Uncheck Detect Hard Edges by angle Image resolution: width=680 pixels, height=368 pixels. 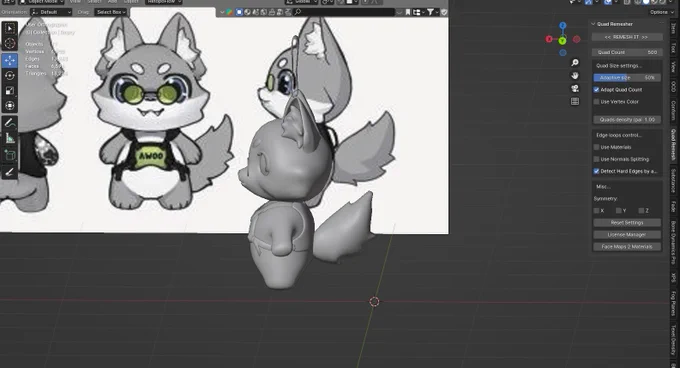596,171
